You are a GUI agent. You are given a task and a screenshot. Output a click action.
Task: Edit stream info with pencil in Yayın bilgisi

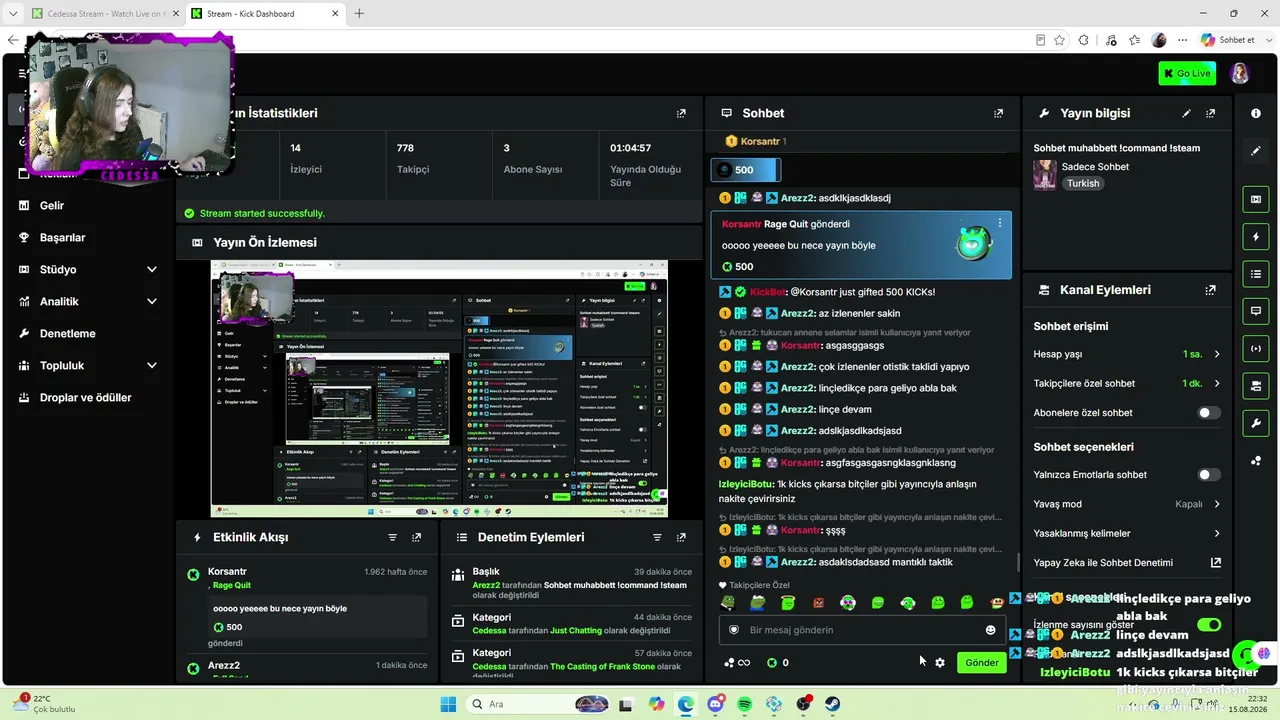click(x=1186, y=114)
